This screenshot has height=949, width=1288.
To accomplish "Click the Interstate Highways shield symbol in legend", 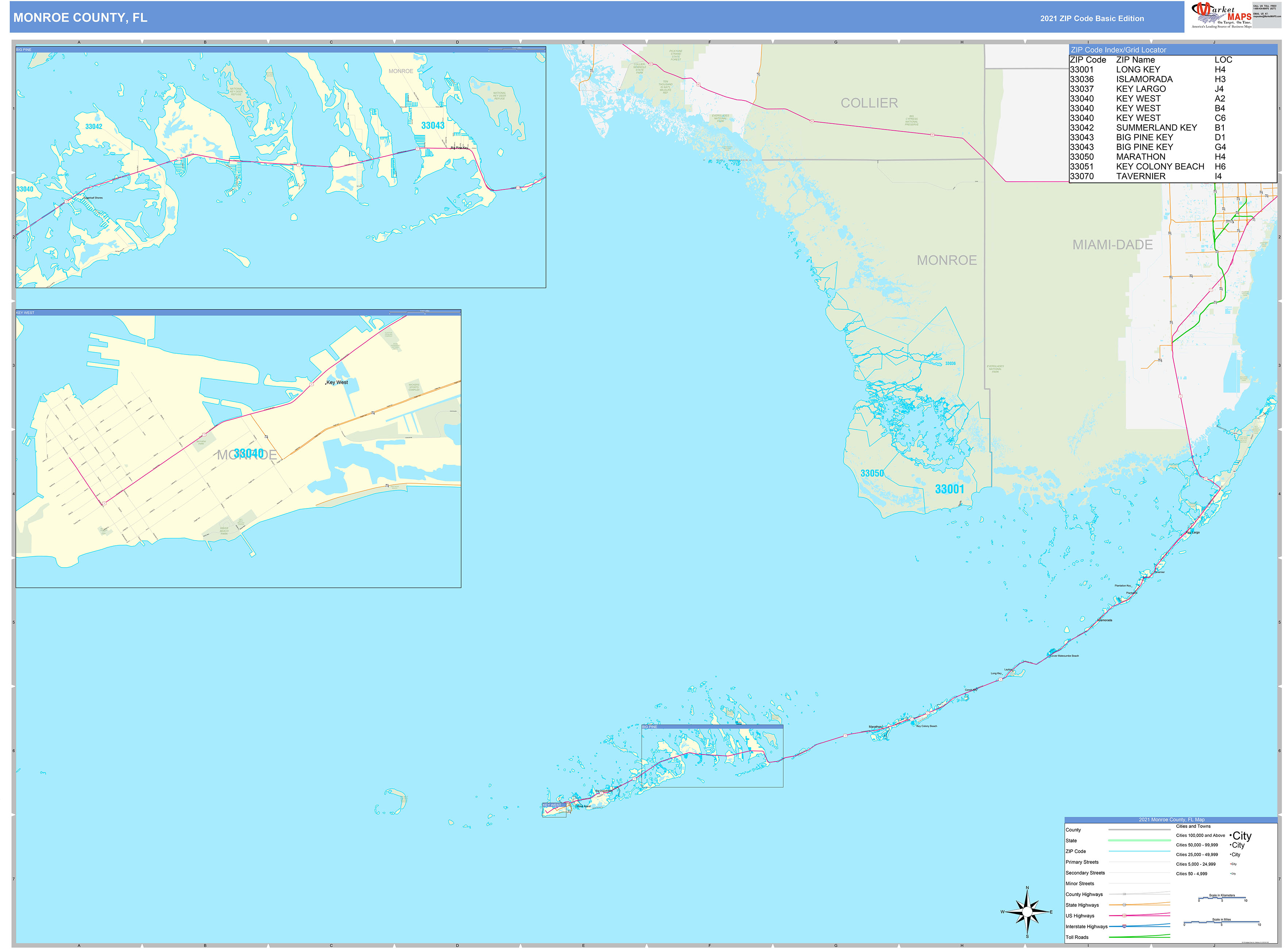I will [x=1125, y=927].
